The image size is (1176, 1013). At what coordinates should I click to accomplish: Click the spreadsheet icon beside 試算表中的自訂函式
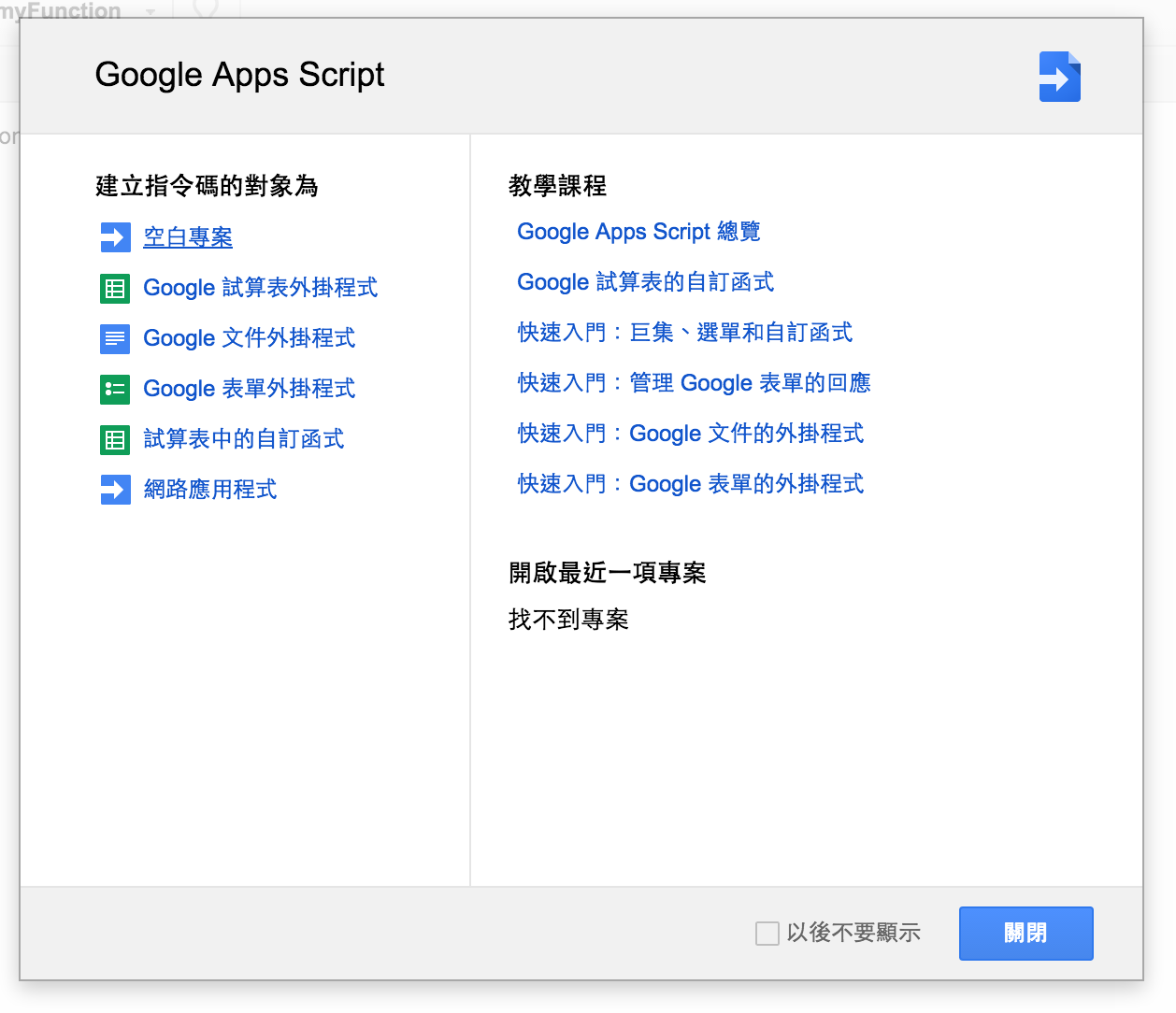[115, 439]
